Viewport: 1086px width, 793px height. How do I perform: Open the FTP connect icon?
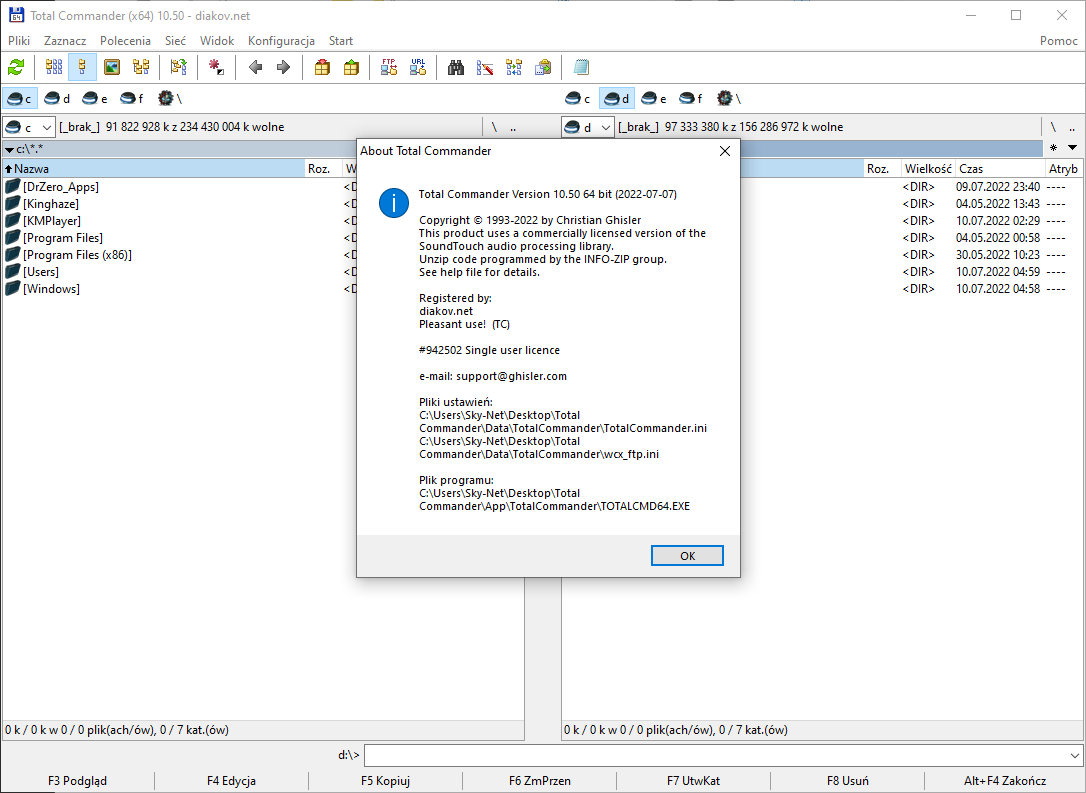(x=389, y=67)
